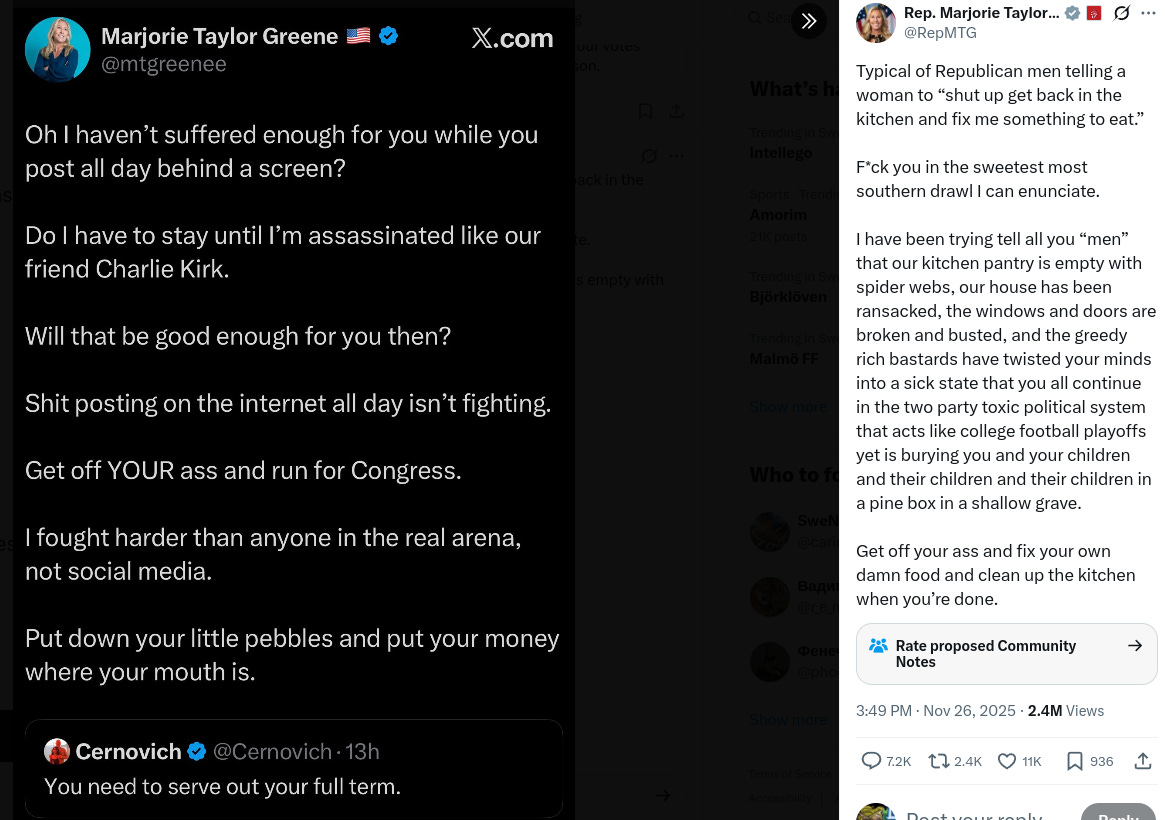Click the reply count icon showing 7.2K
The width and height of the screenshot is (1165, 820).
[x=872, y=761]
